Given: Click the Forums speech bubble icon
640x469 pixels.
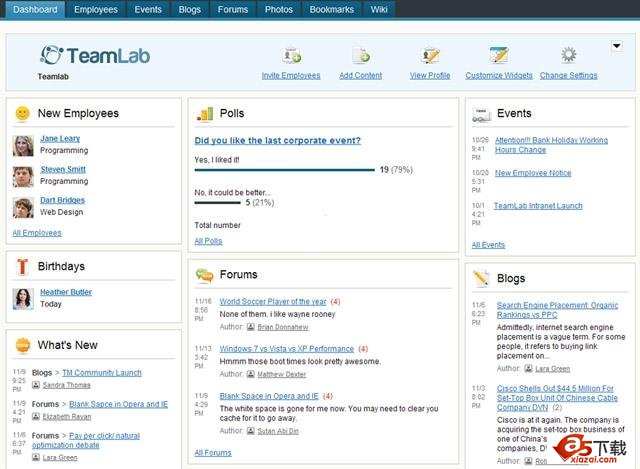Looking at the screenshot, I should (x=205, y=275).
